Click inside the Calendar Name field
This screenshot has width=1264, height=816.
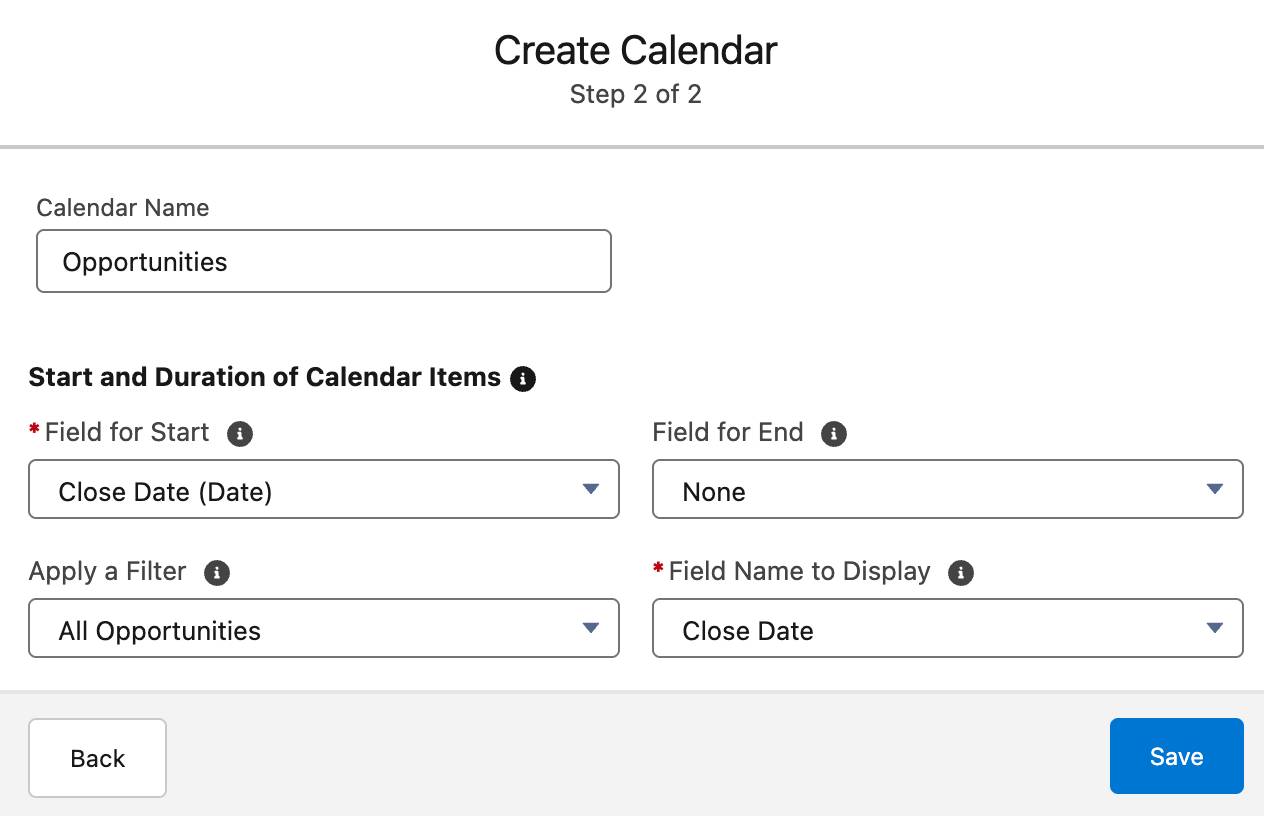click(x=324, y=261)
